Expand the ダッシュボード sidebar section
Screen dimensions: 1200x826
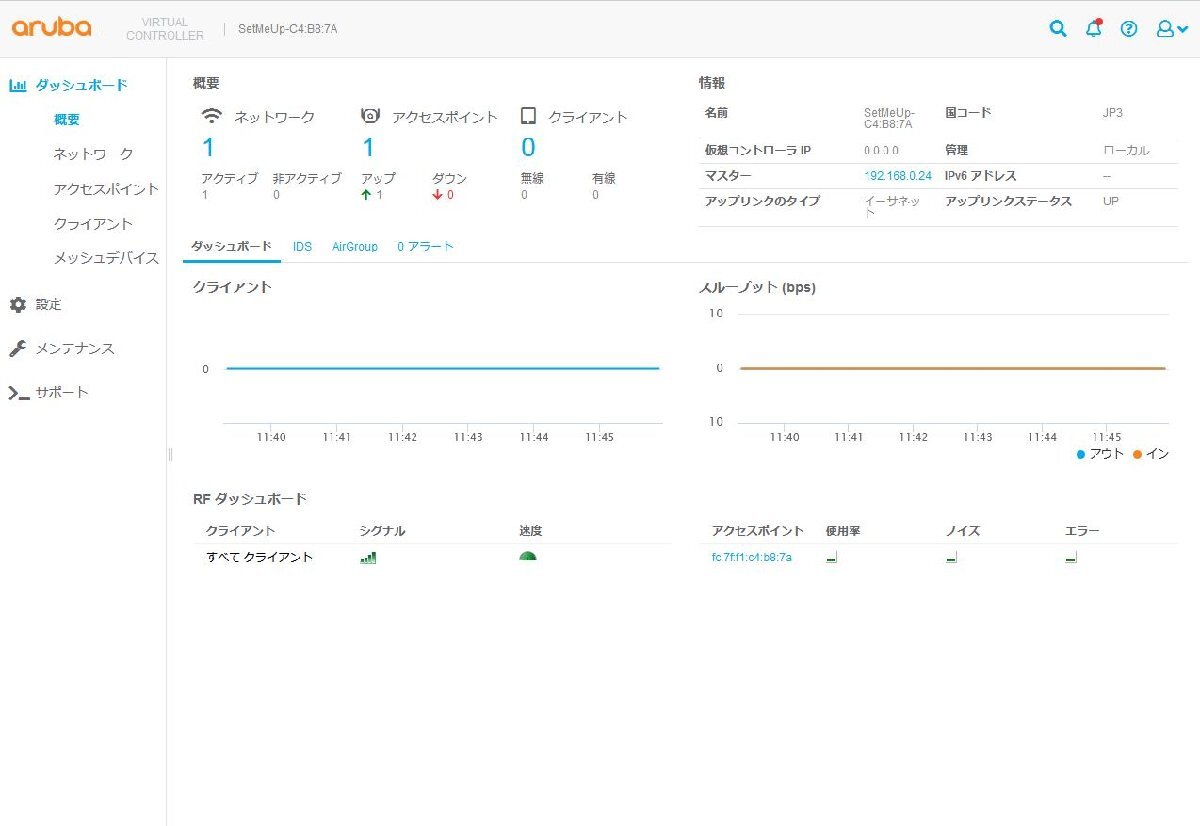coord(81,86)
